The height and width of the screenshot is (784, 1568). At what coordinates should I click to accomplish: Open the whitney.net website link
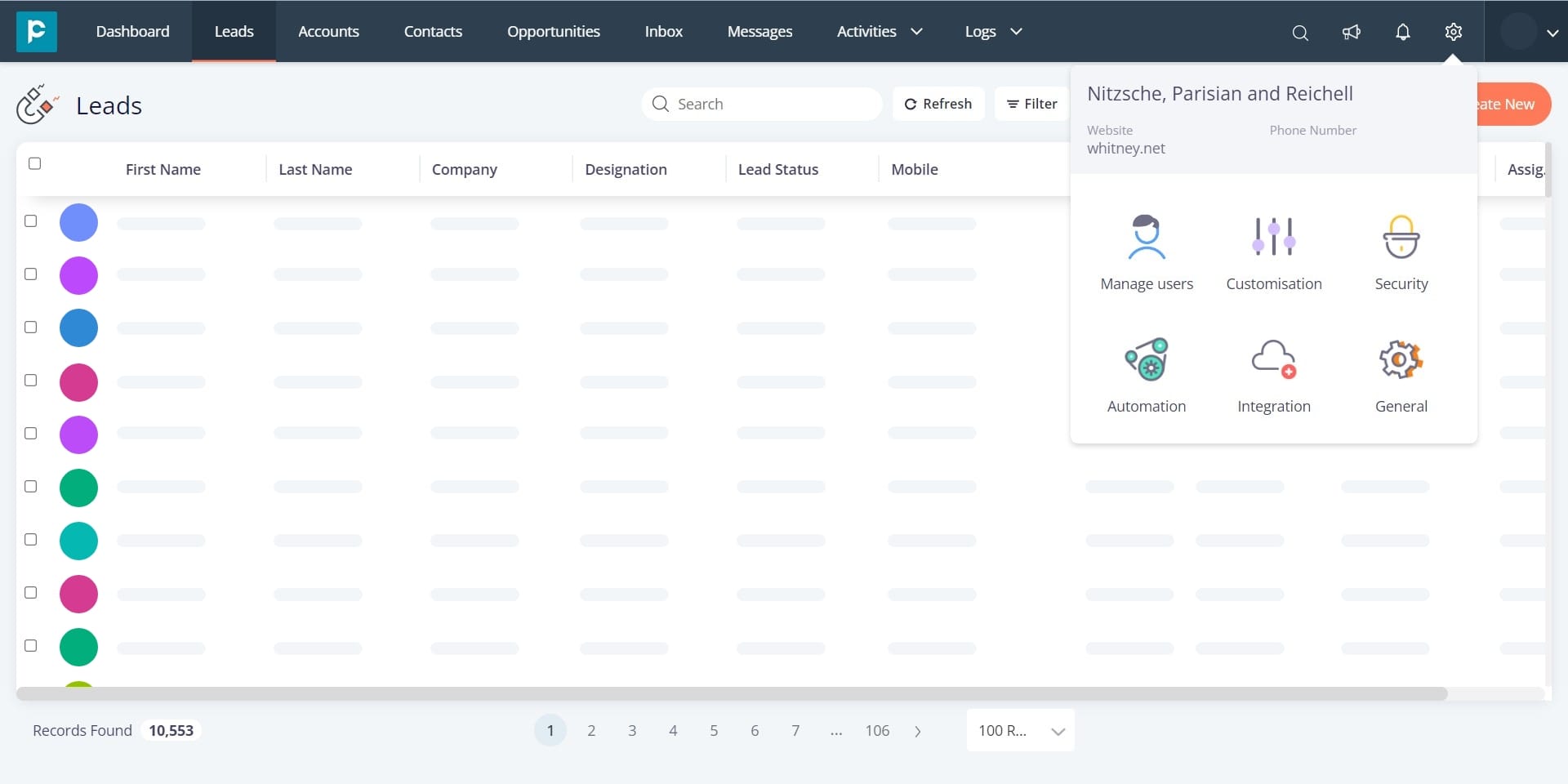[1125, 149]
